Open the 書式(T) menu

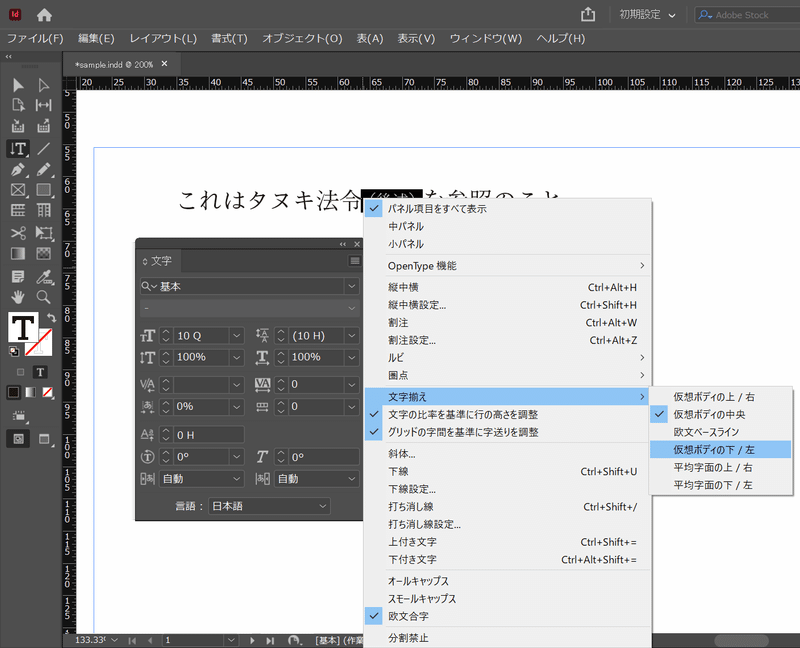pos(229,39)
